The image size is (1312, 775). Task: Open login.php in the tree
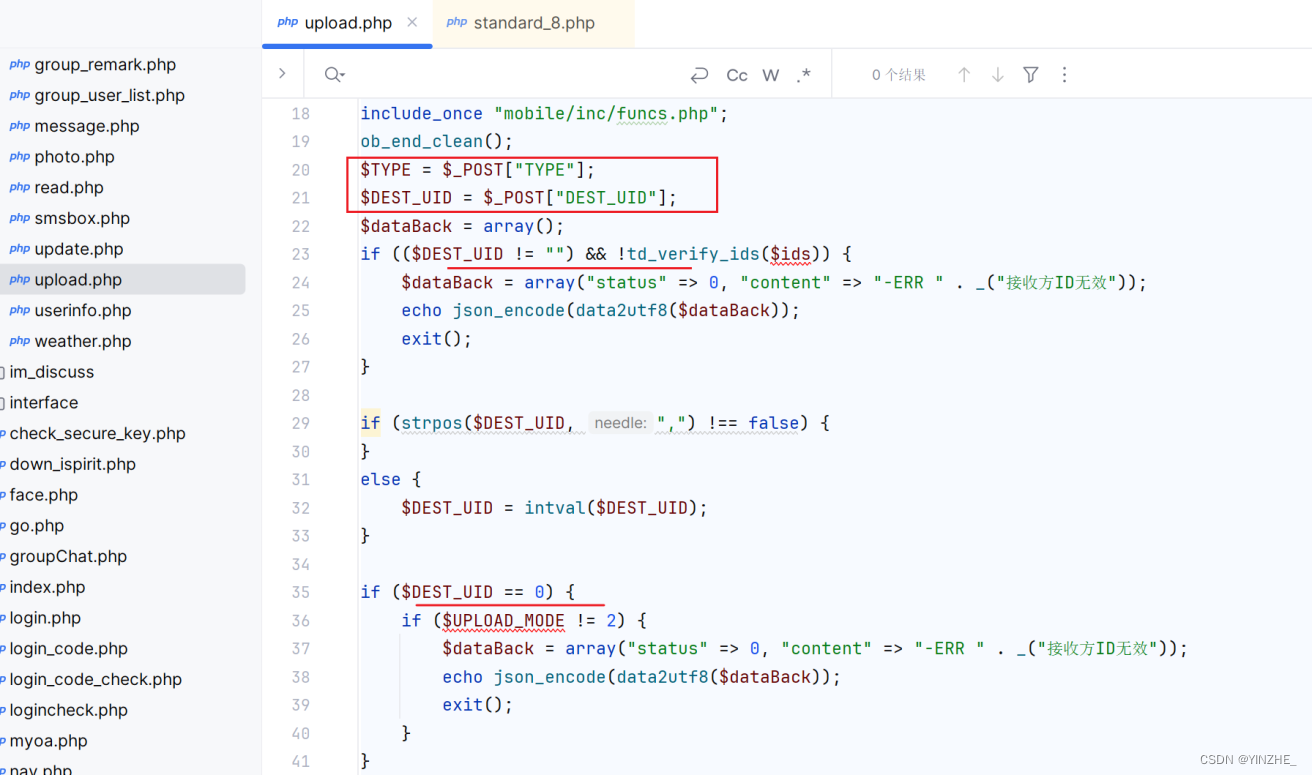45,618
